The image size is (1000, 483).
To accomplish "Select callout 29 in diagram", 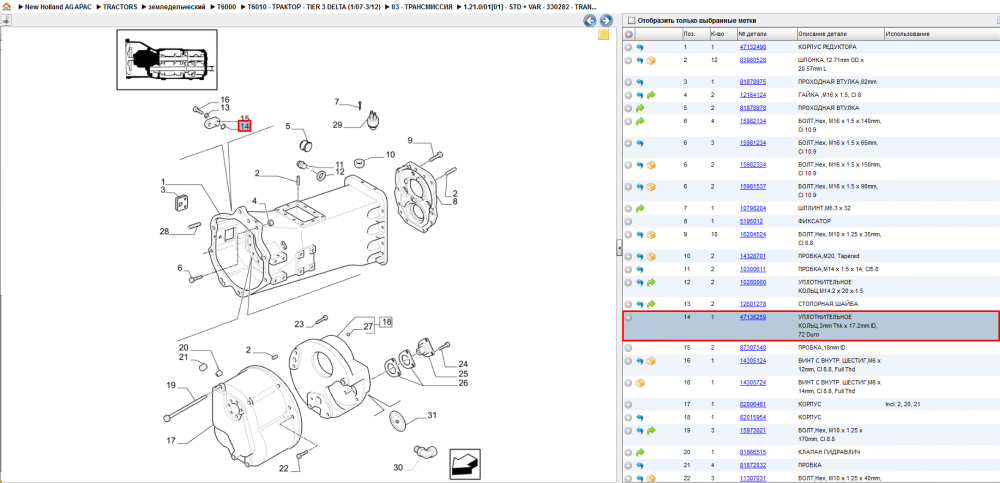I will (338, 124).
